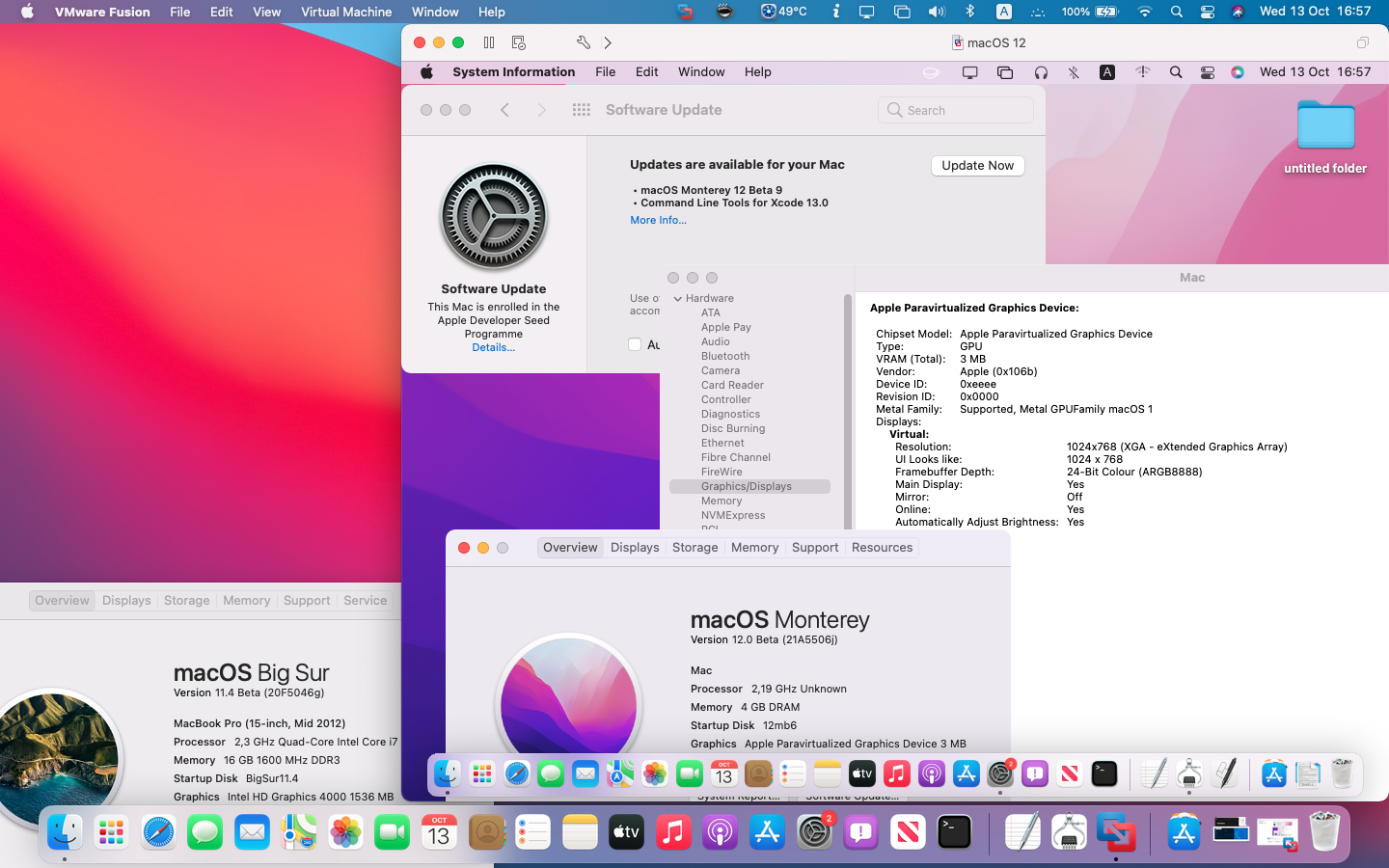The width and height of the screenshot is (1389, 868).
Task: Open App Store in the host Dock
Action: (x=768, y=832)
